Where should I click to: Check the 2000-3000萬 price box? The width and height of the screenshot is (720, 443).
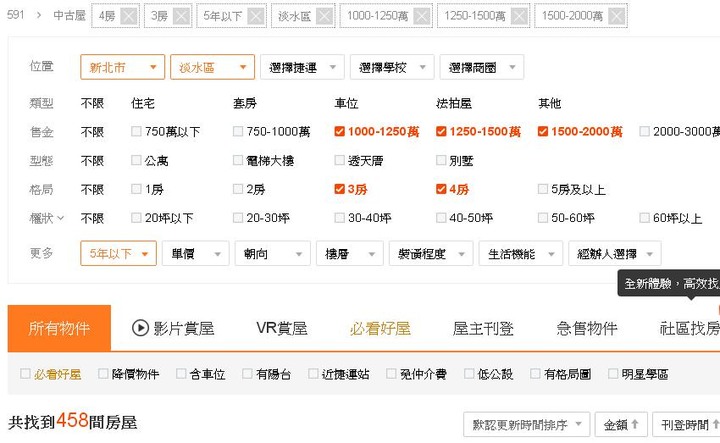644,131
